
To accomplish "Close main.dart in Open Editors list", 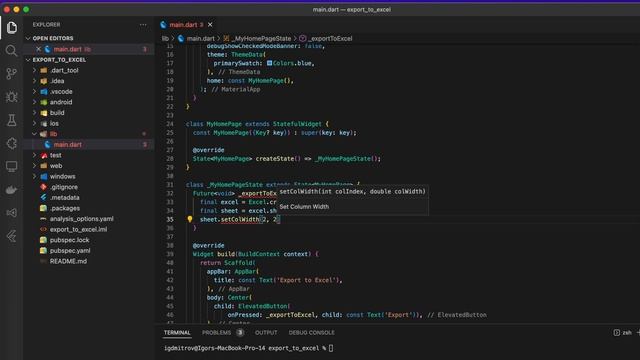I will click(38, 49).
